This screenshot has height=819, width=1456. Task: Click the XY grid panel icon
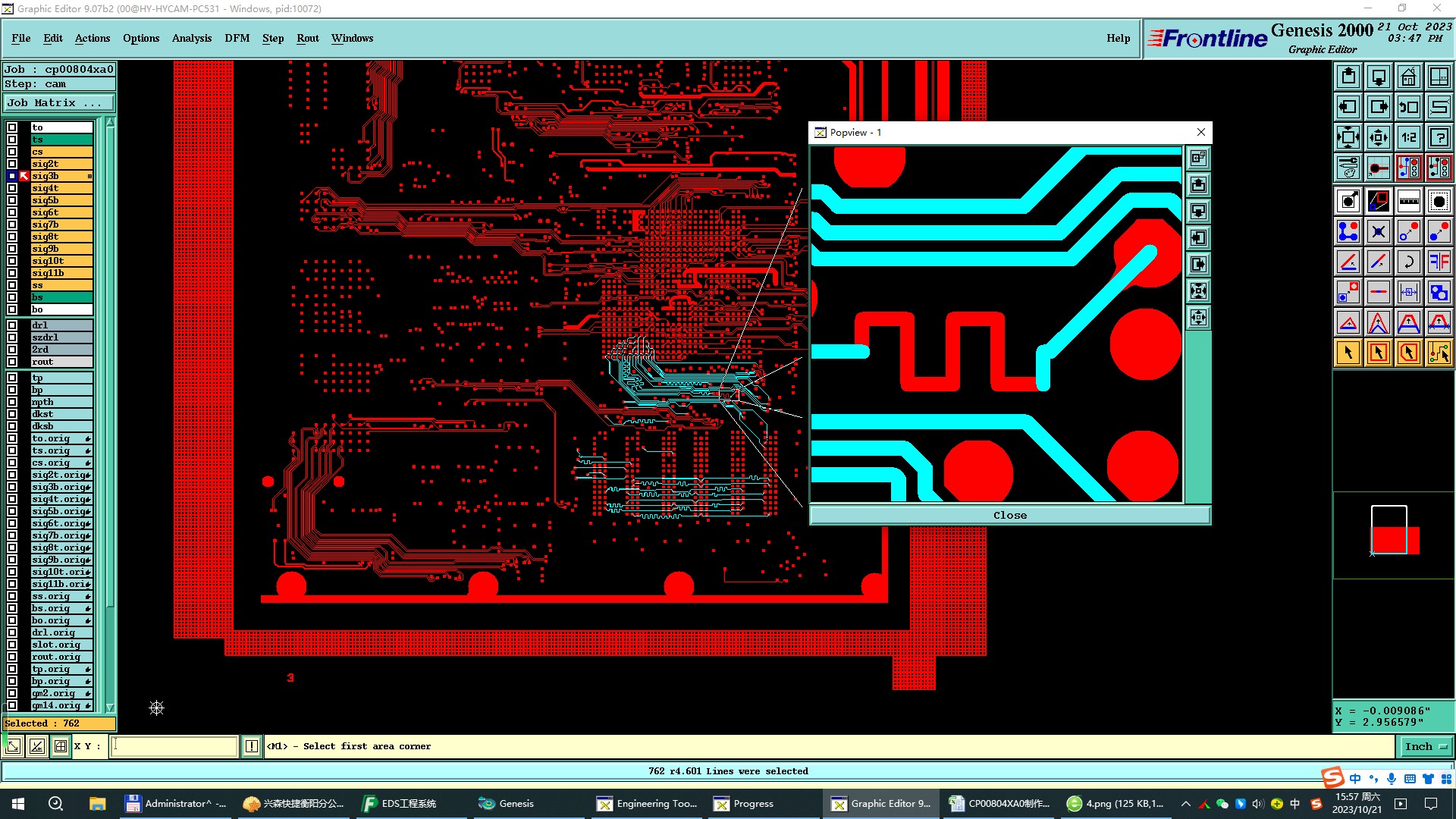point(1439,77)
